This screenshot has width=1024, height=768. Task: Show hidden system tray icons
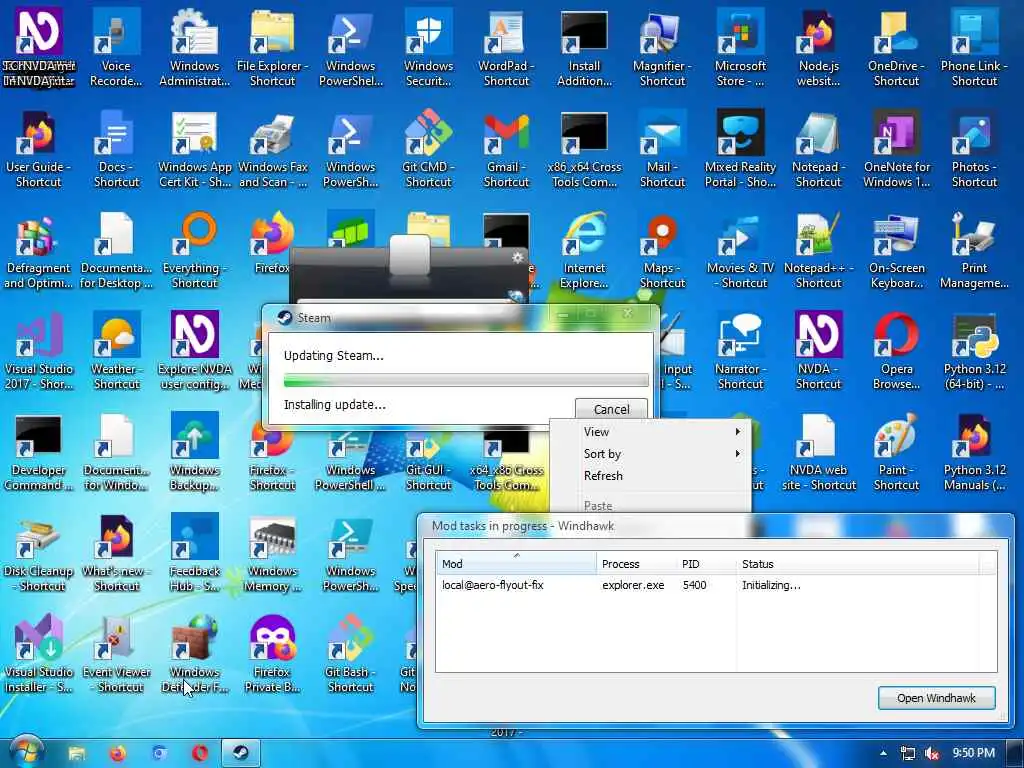[x=883, y=753]
